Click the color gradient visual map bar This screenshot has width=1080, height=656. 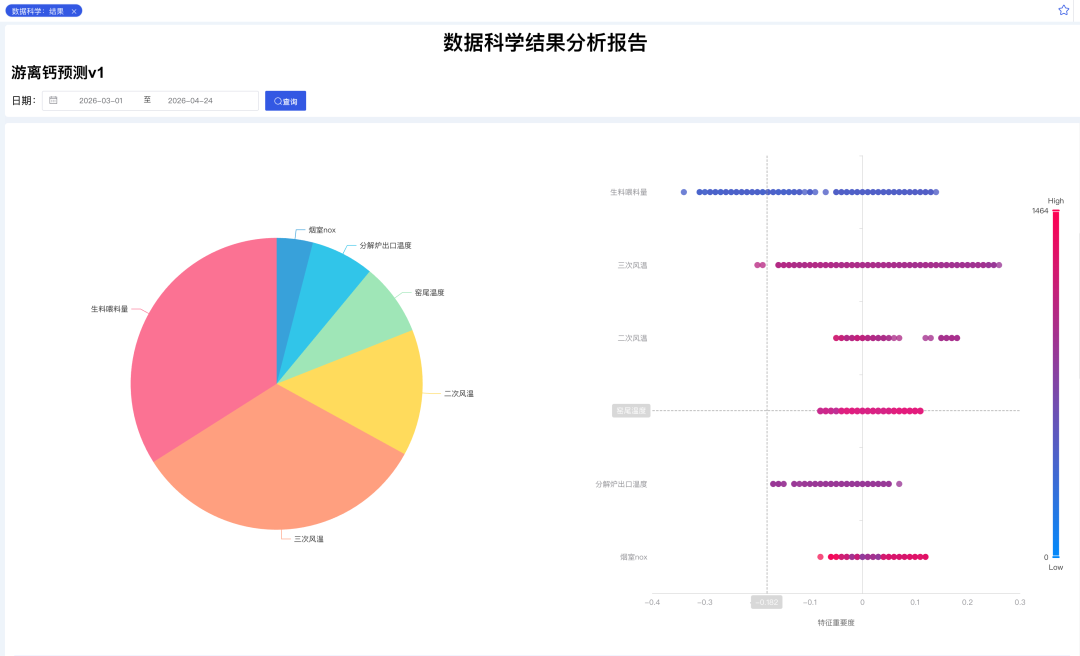tap(1056, 384)
